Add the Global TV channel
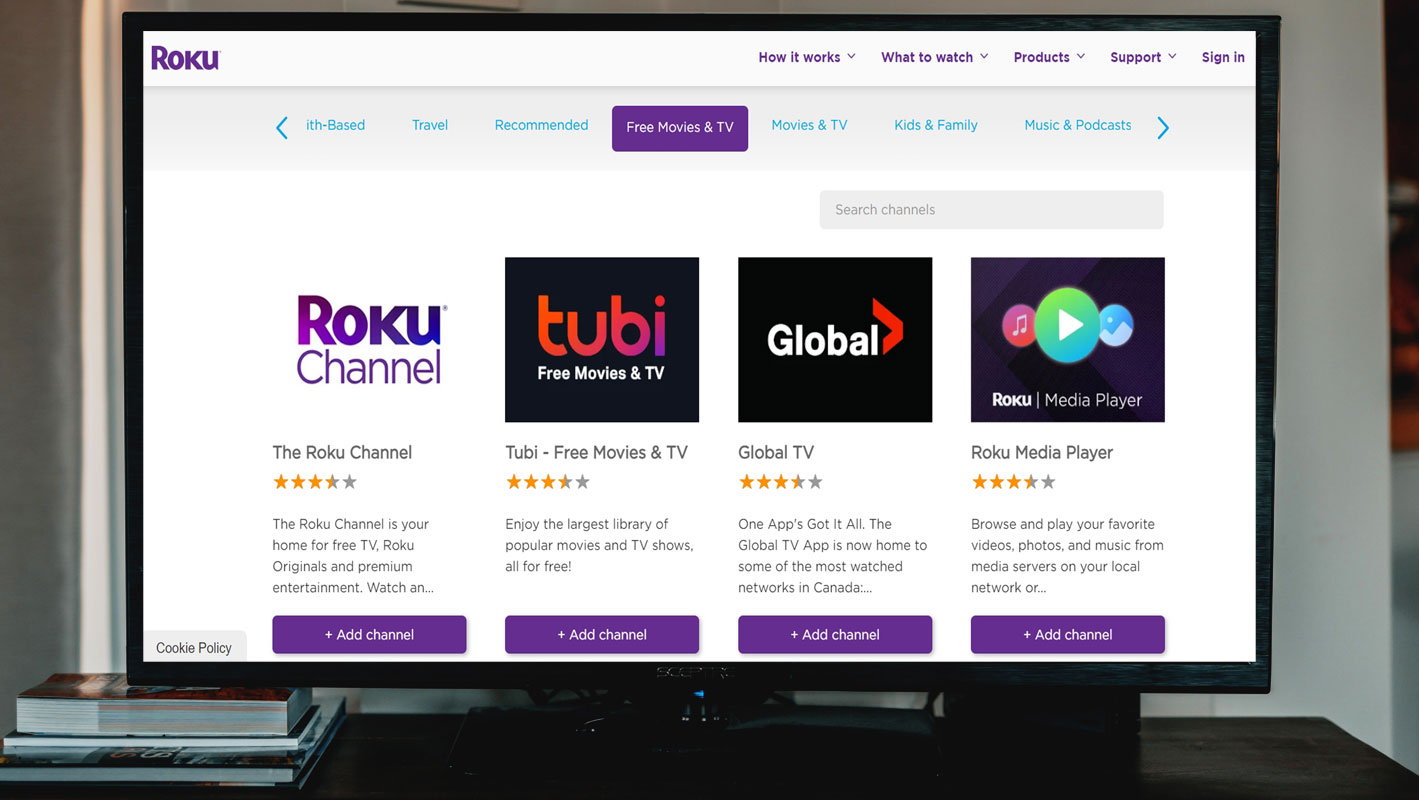 tap(835, 634)
